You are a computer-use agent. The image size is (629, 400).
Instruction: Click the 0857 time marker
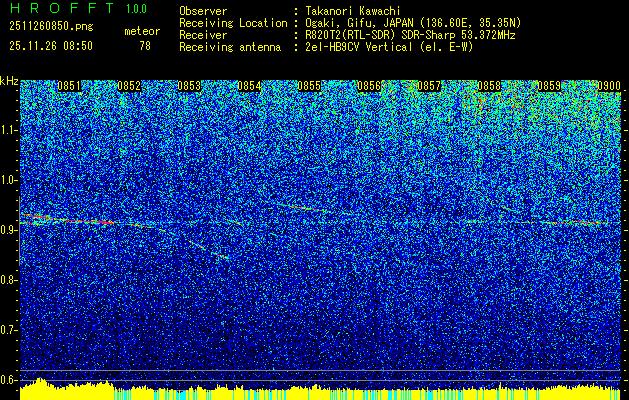click(429, 86)
